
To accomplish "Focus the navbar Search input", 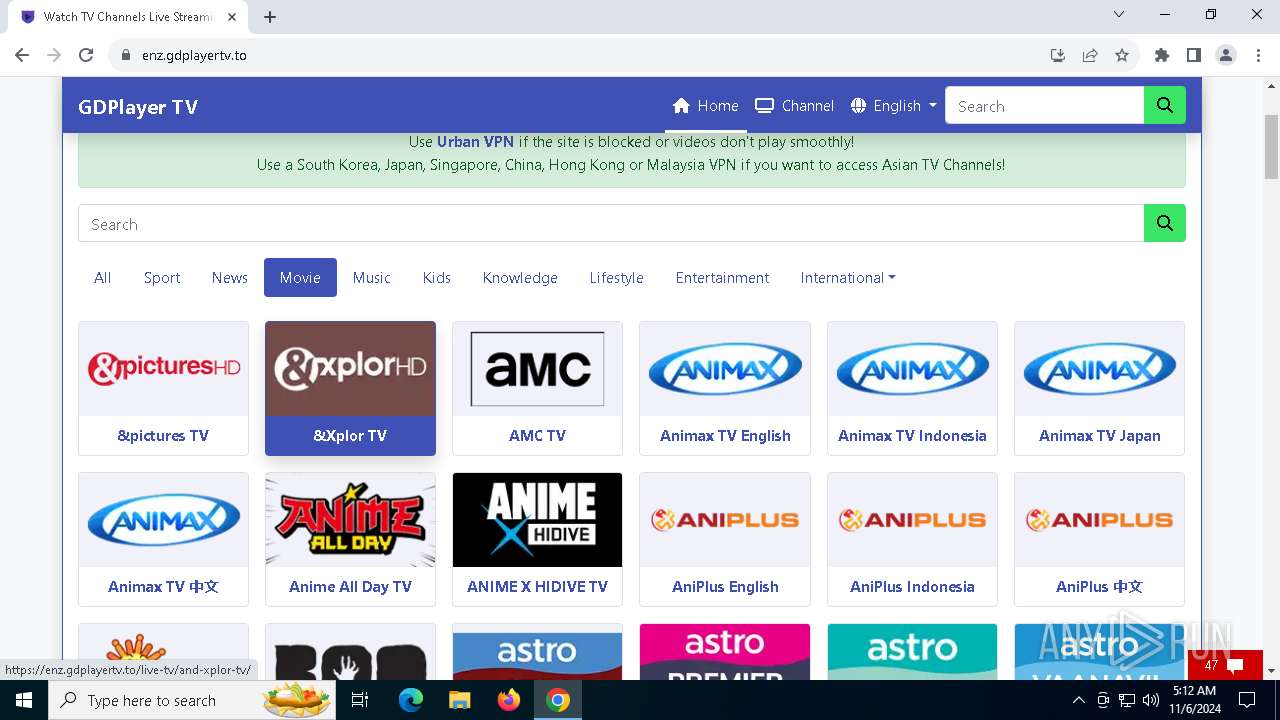I will coord(1044,105).
